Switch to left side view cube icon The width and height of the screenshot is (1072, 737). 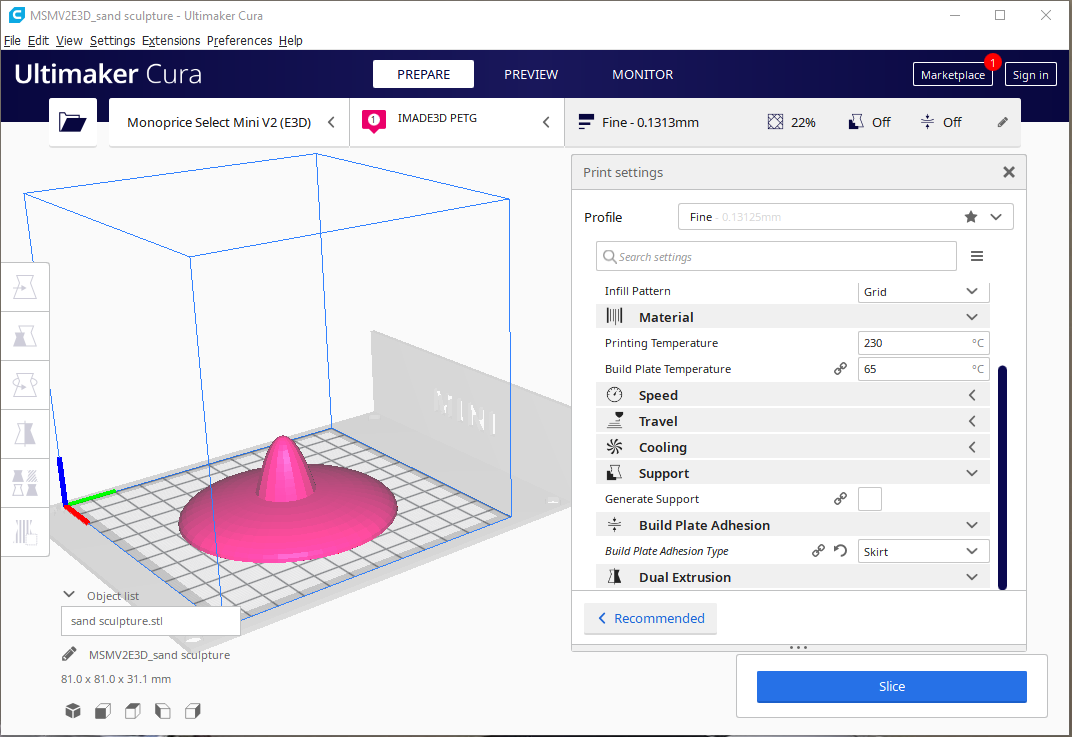[x=163, y=711]
